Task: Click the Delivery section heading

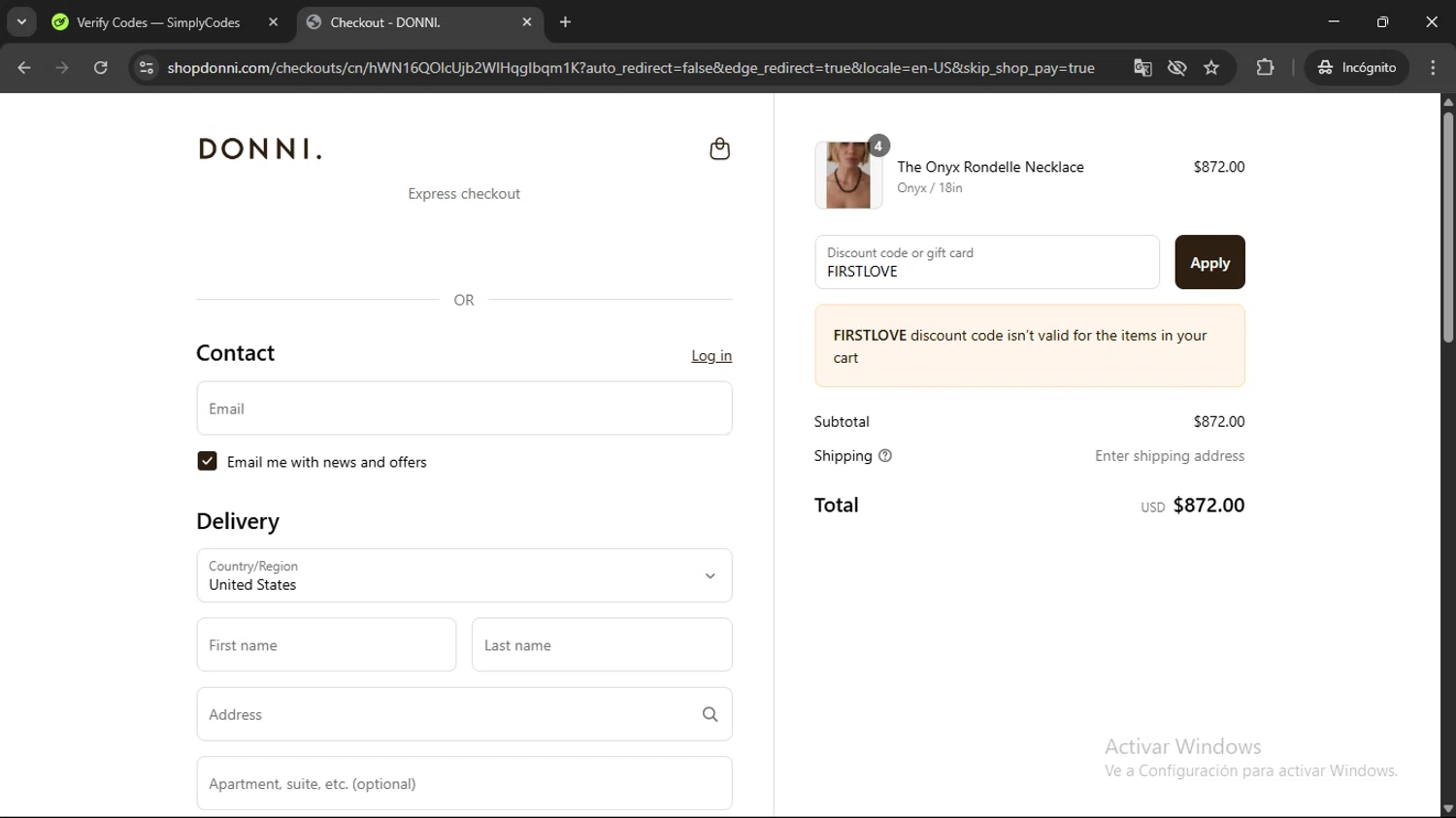Action: click(x=238, y=522)
